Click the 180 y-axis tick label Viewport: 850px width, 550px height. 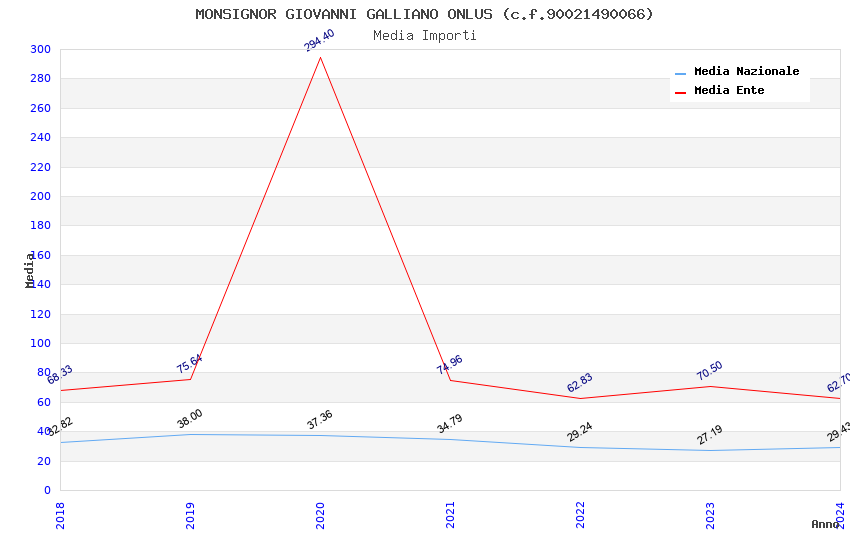(x=40, y=225)
